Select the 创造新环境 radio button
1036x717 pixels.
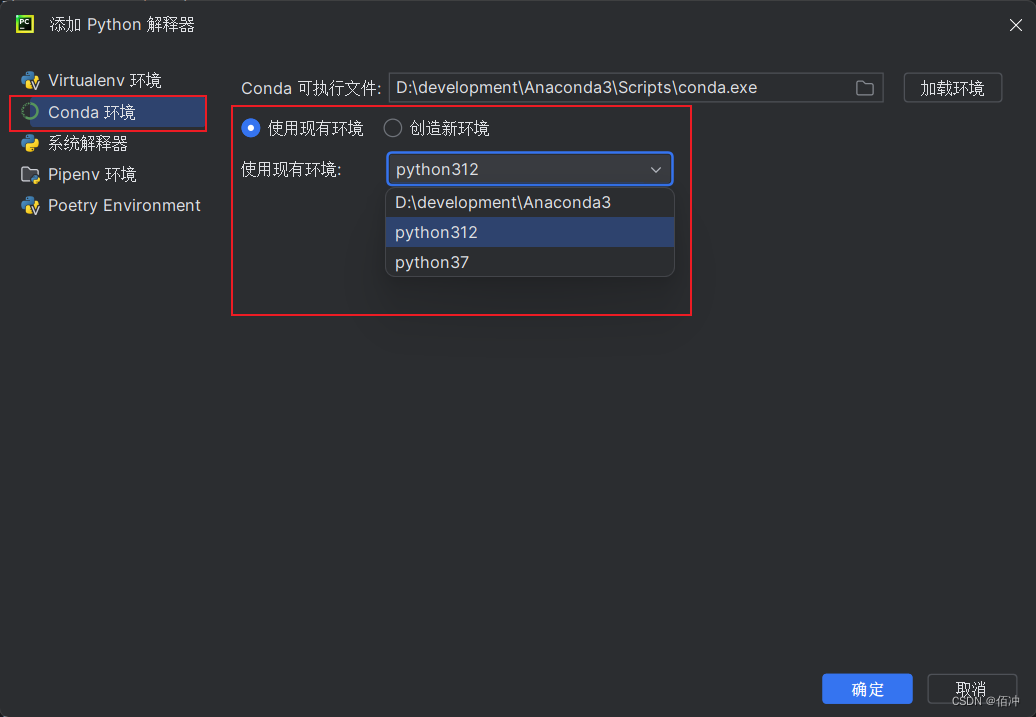click(x=392, y=128)
